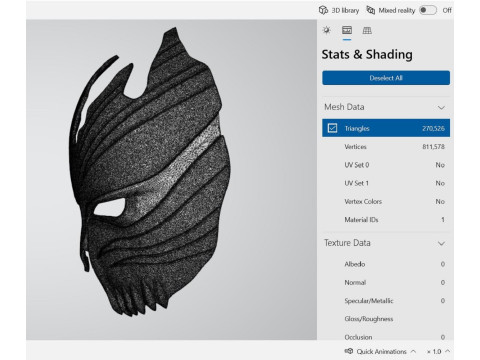The image size is (480, 360).
Task: Click the 3D mask model in viewport
Action: [x=150, y=173]
